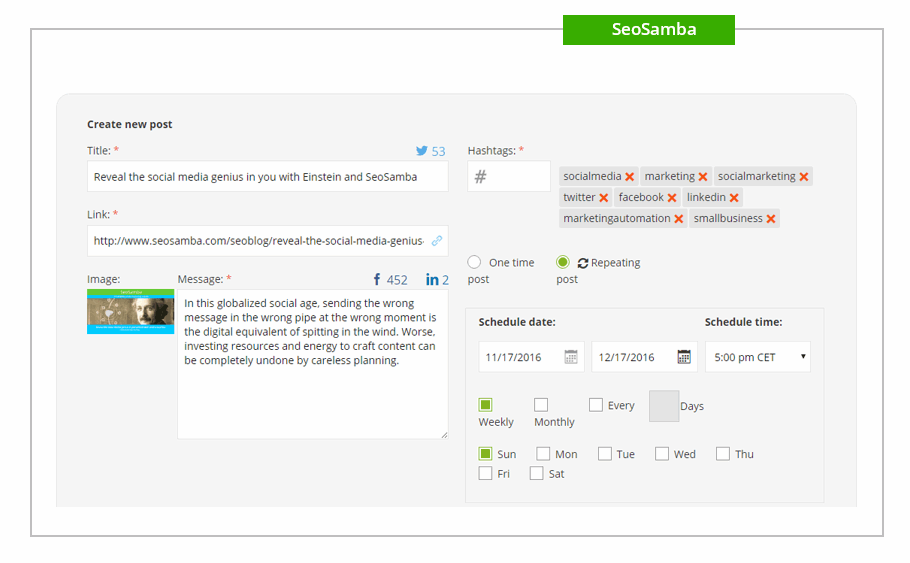Click the SeoSamba green header banner
The image size is (910, 563).
pos(649,30)
